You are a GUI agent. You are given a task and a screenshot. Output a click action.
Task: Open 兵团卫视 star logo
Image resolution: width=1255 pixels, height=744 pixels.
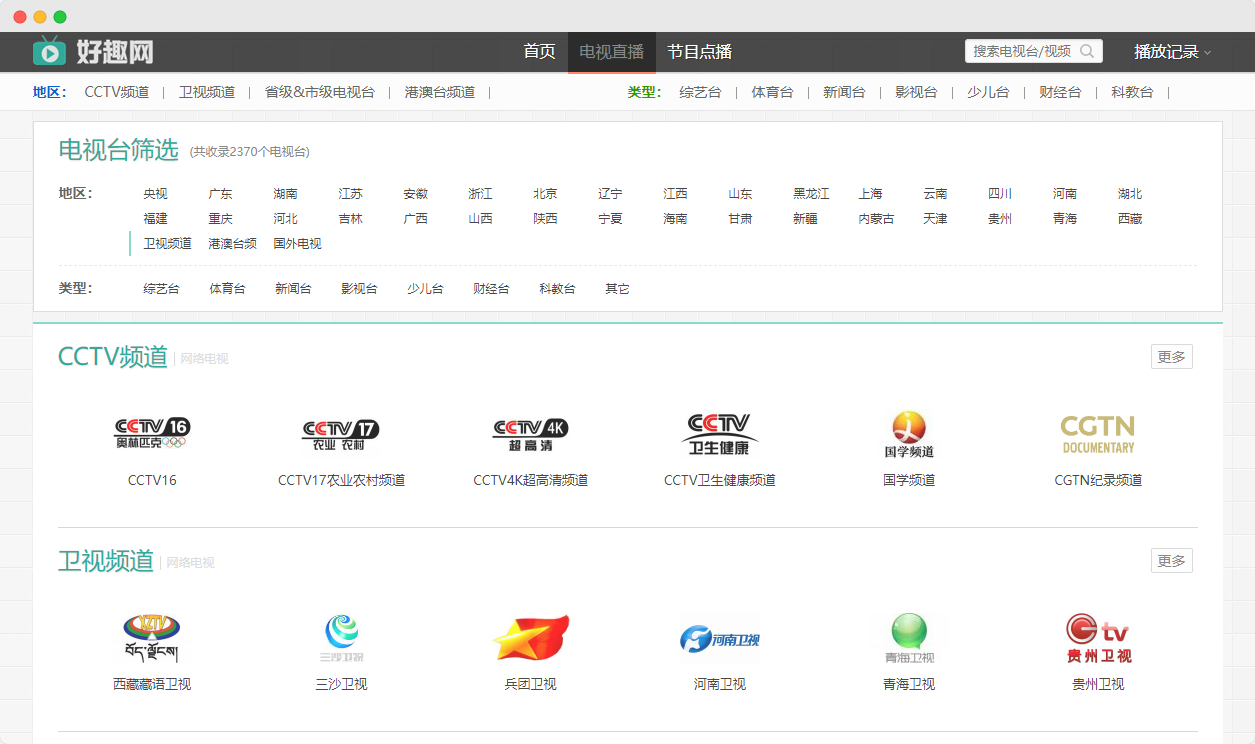530,638
